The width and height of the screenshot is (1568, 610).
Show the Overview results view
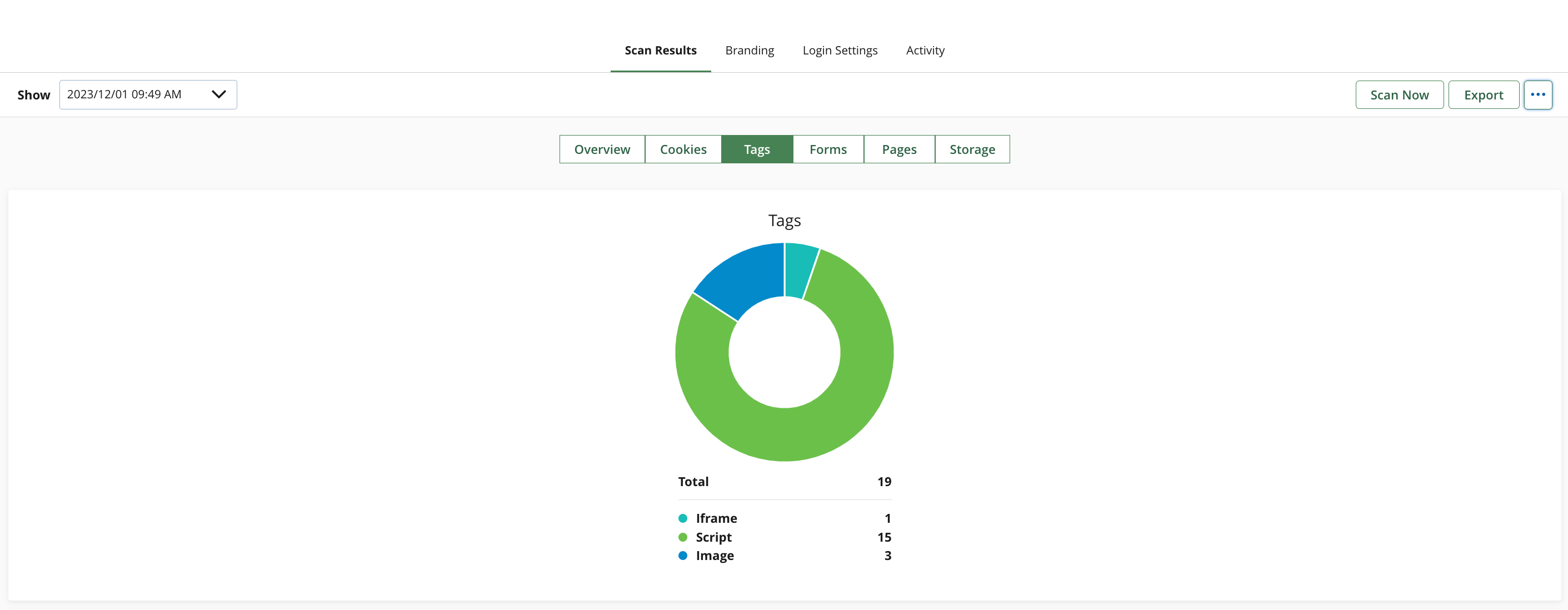[601, 149]
